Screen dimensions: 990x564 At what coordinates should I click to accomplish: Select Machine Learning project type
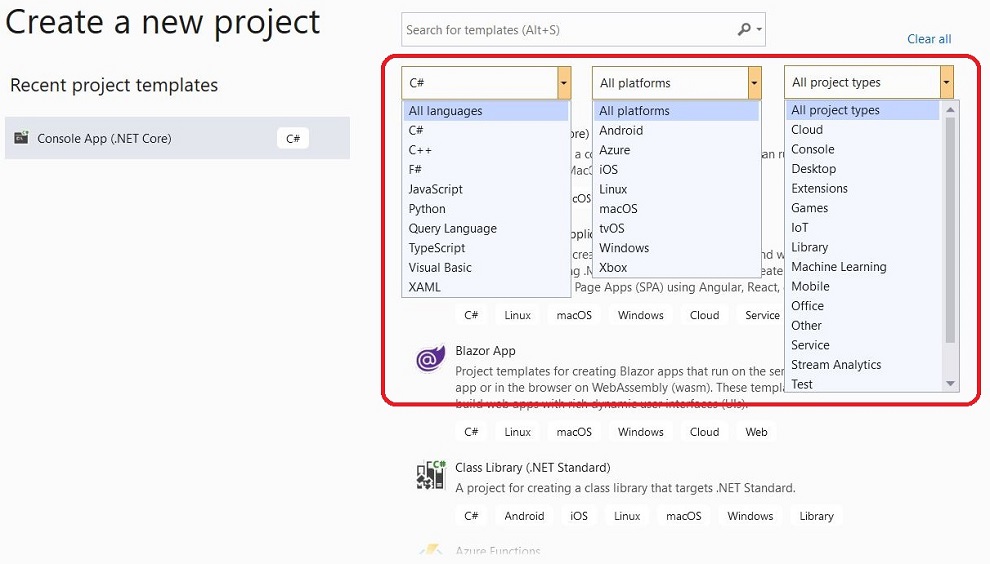[863, 267]
